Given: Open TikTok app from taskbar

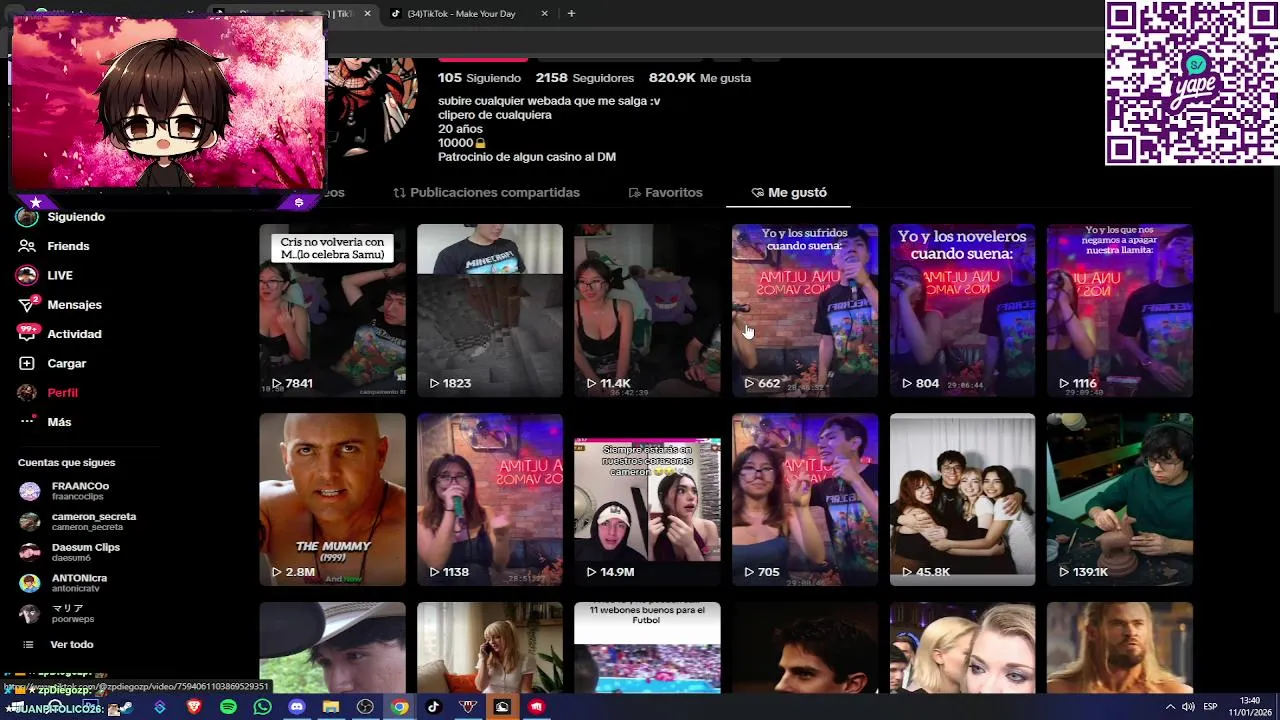Looking at the screenshot, I should (433, 707).
